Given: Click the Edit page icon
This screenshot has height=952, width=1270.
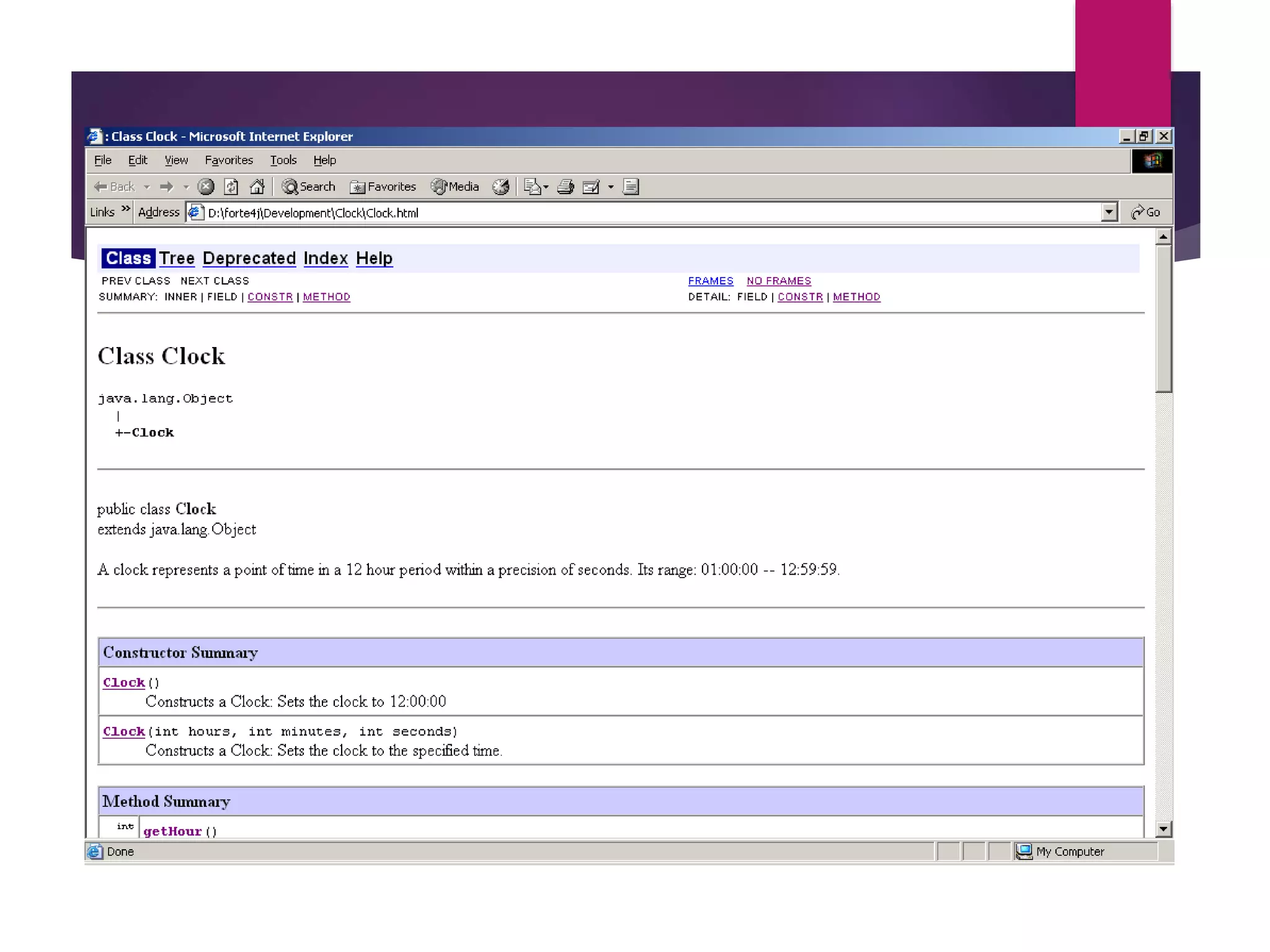Looking at the screenshot, I should [591, 187].
